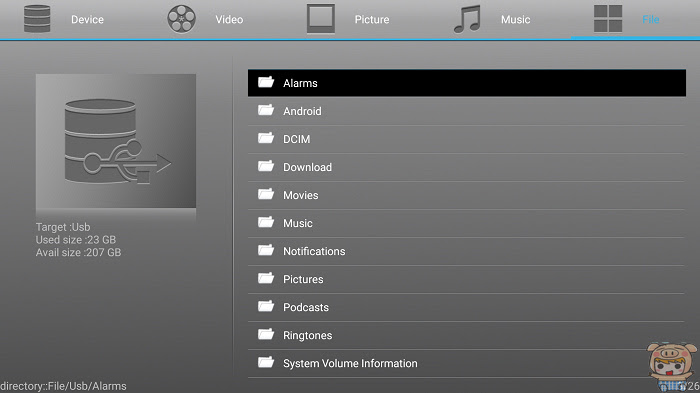Open the Android folder name

tap(302, 111)
